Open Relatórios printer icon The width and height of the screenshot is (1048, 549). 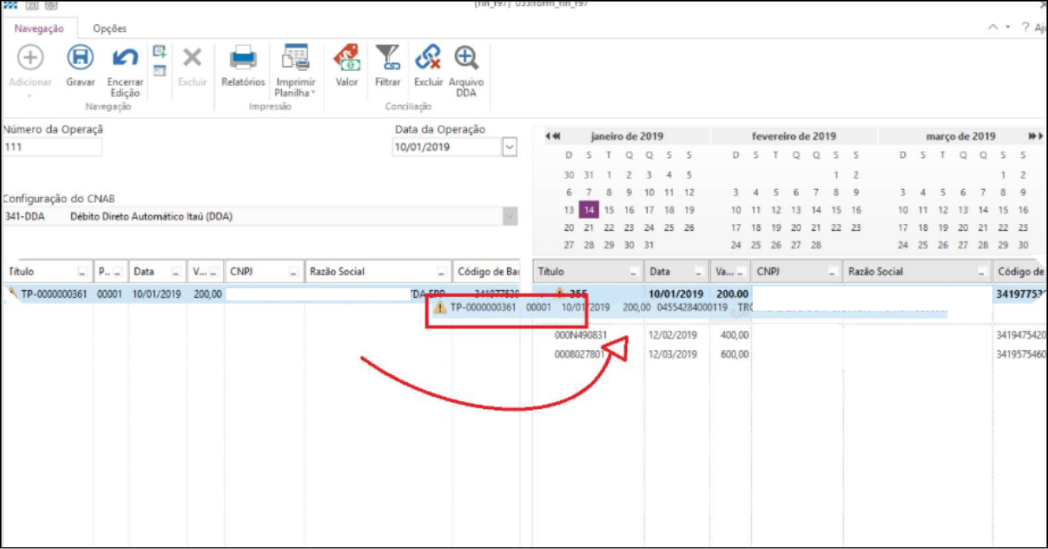243,59
